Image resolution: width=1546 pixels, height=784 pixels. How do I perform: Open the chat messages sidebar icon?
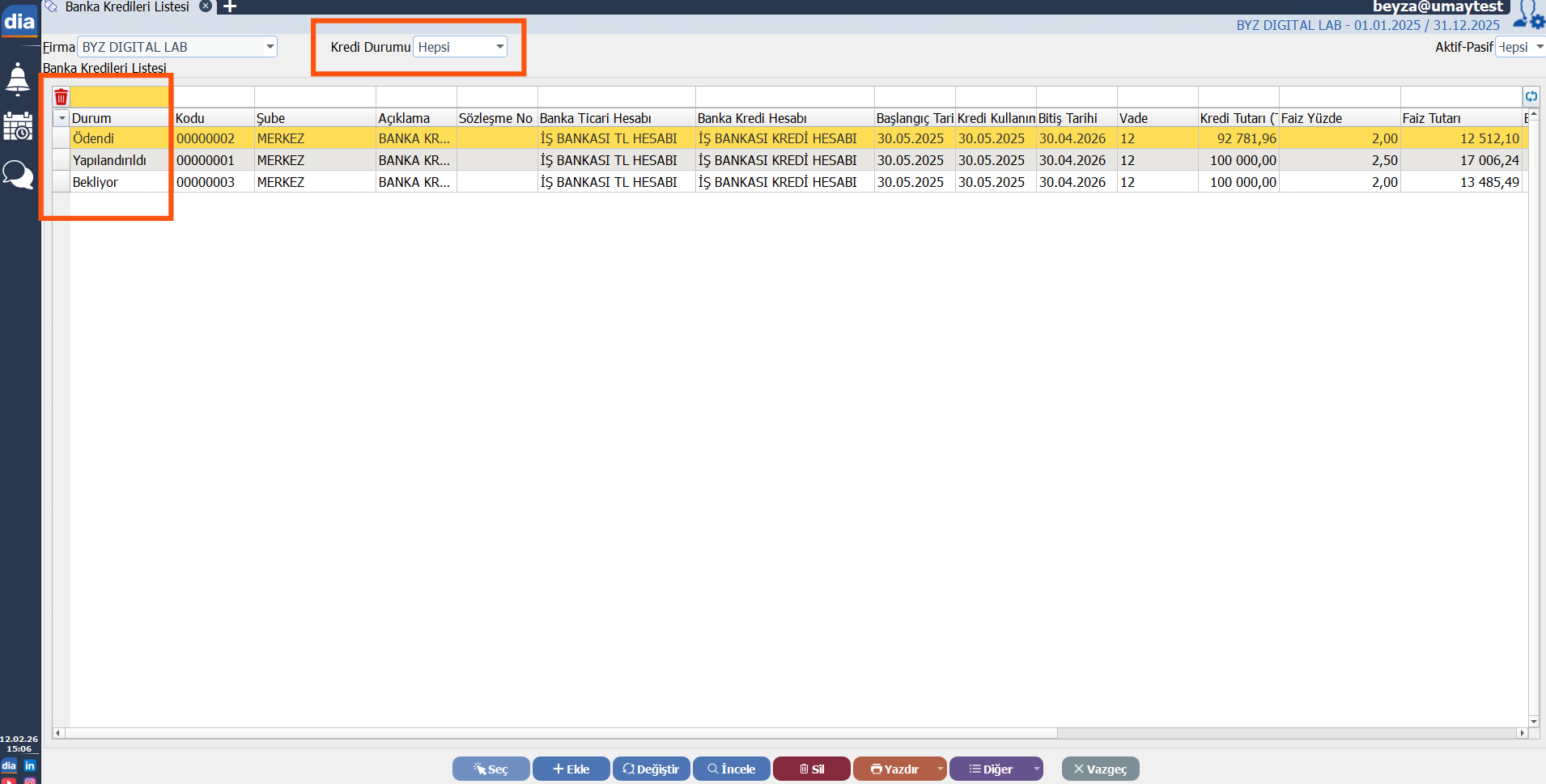coord(18,174)
